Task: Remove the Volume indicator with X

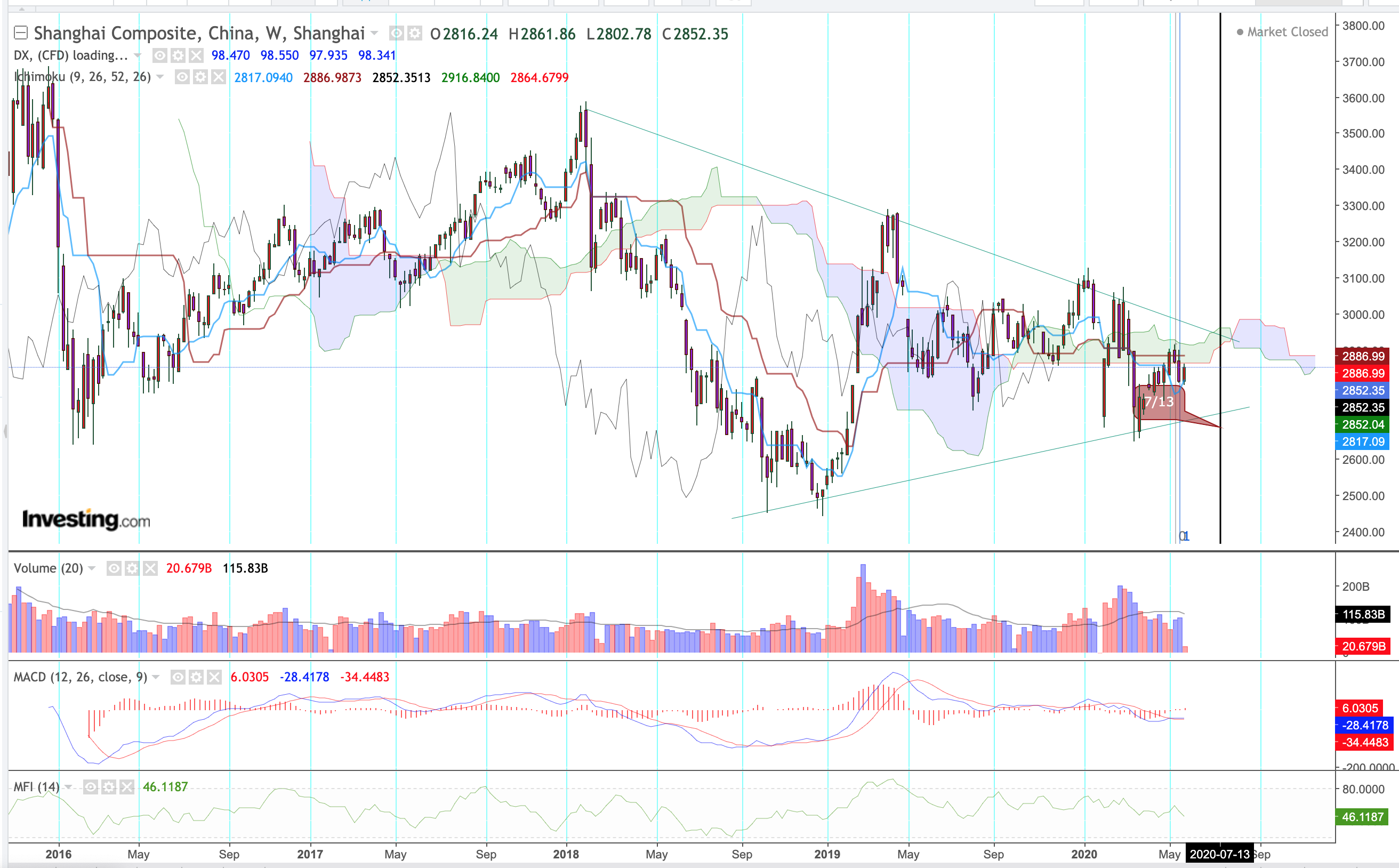Action: (150, 568)
